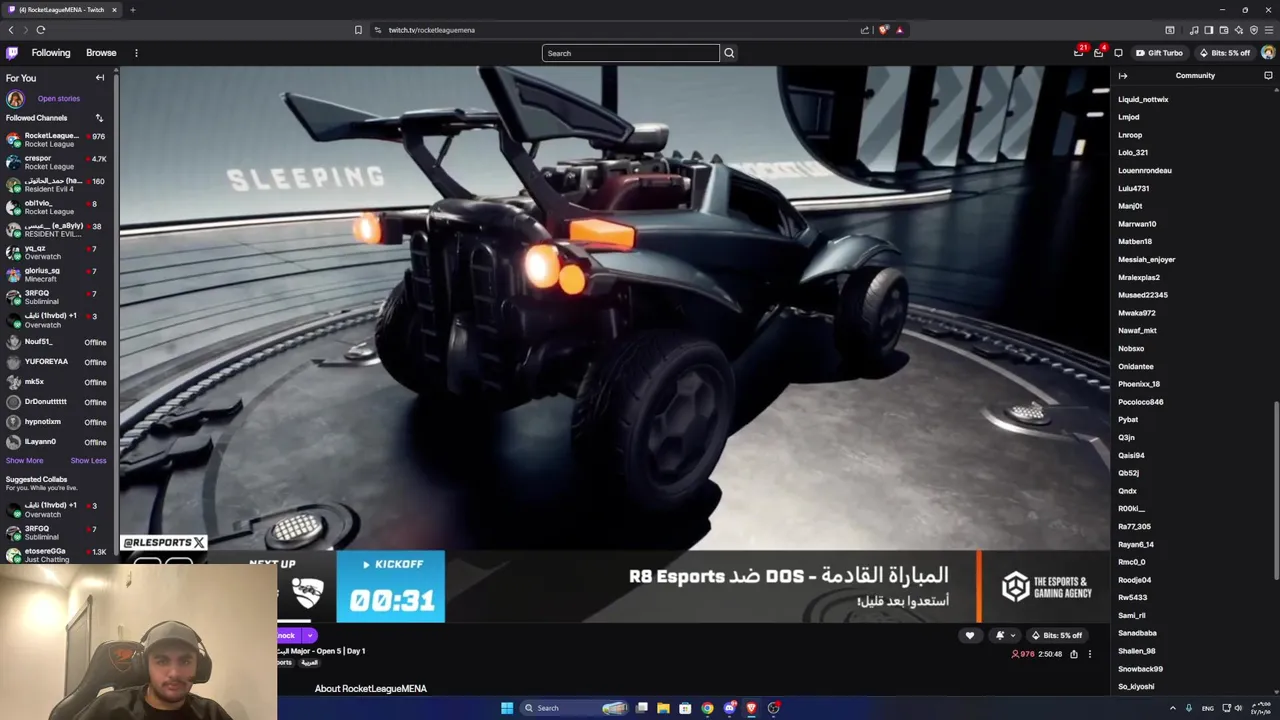
Task: Sort the Followed Channels list
Action: tap(99, 118)
